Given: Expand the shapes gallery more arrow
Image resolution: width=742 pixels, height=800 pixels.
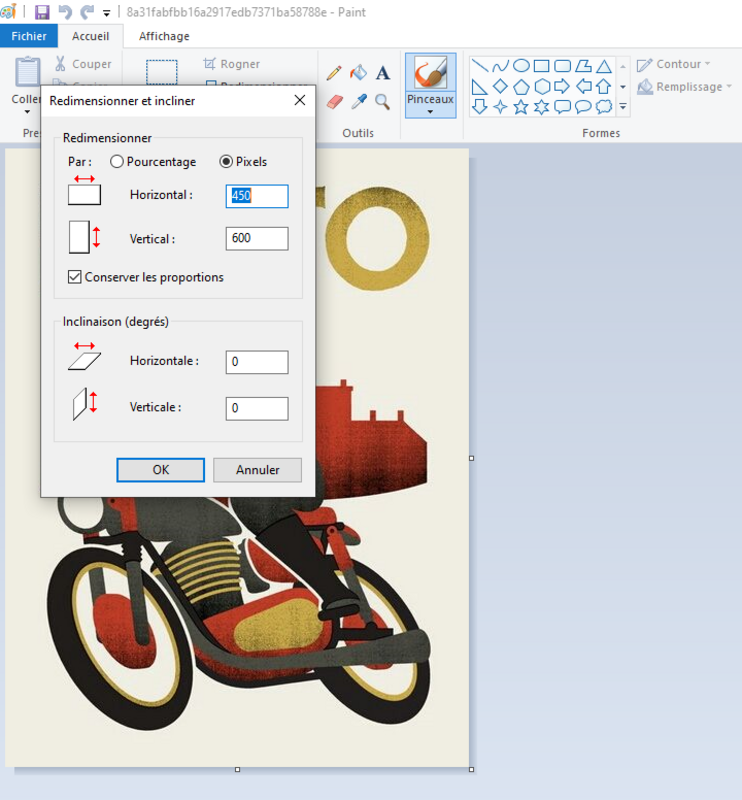Looking at the screenshot, I should (x=623, y=107).
